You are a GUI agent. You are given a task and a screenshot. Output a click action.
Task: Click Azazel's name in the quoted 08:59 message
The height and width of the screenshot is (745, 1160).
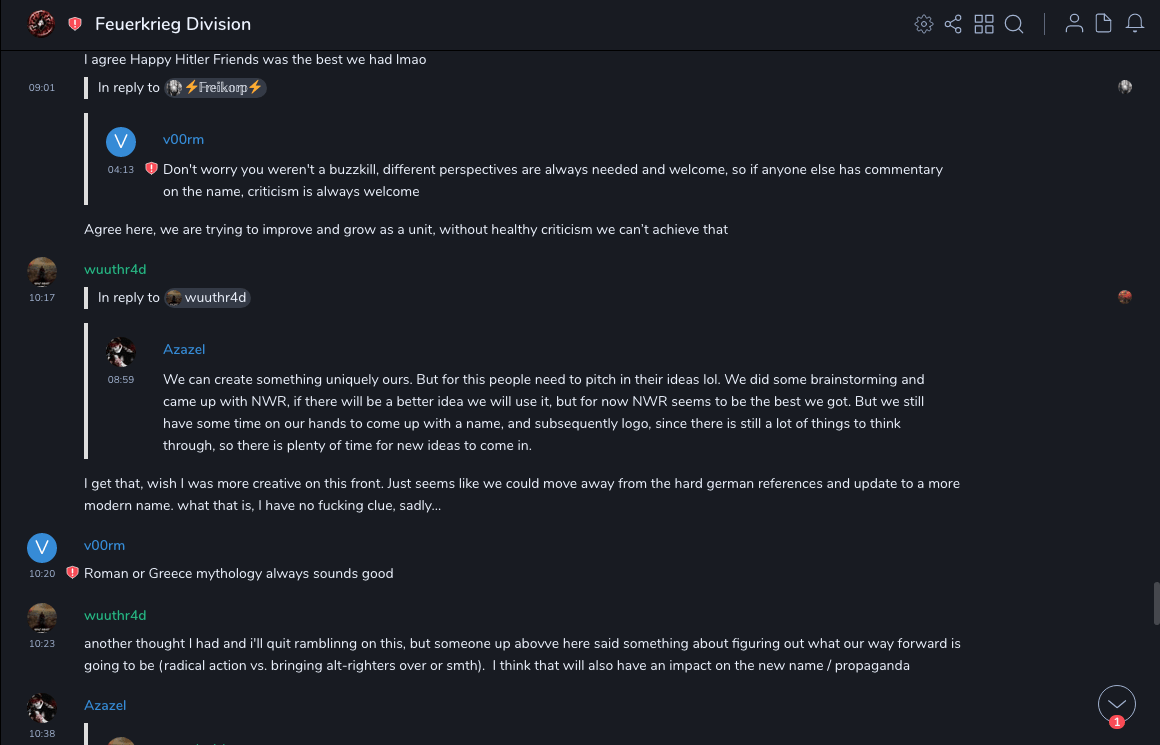[x=184, y=350]
